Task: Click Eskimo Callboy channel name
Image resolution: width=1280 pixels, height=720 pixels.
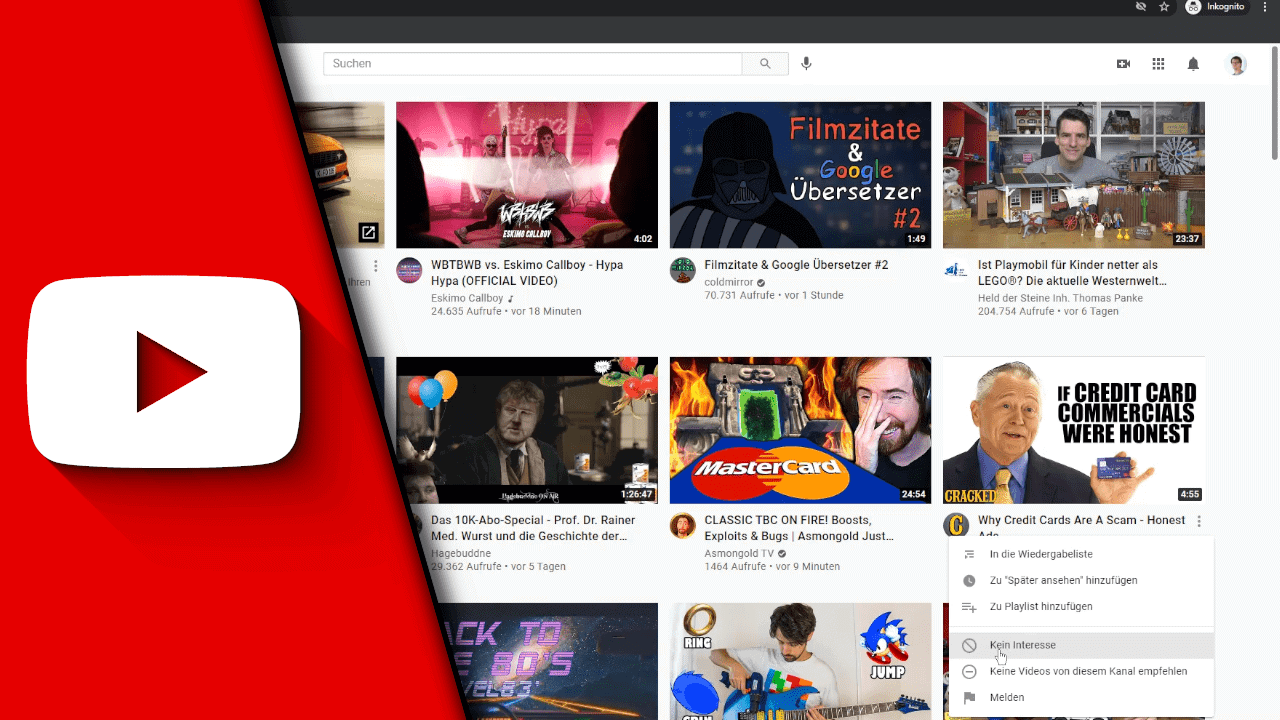Action: (x=467, y=298)
